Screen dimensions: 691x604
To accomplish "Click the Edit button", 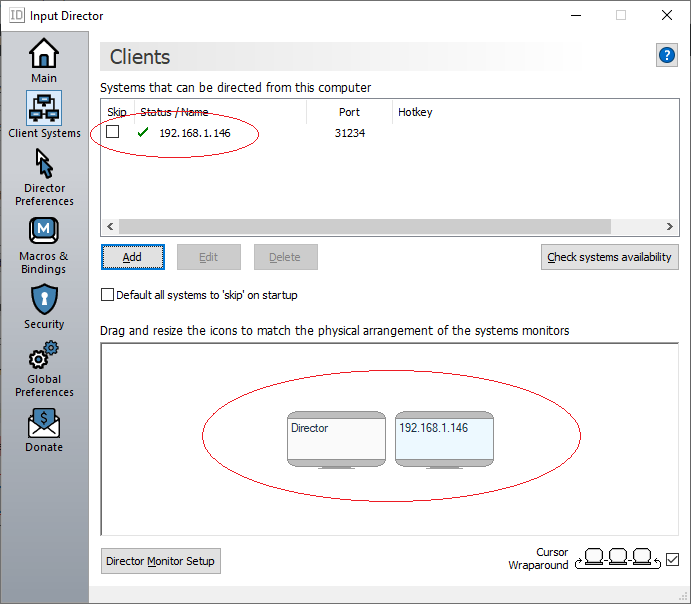I will pyautogui.click(x=209, y=257).
